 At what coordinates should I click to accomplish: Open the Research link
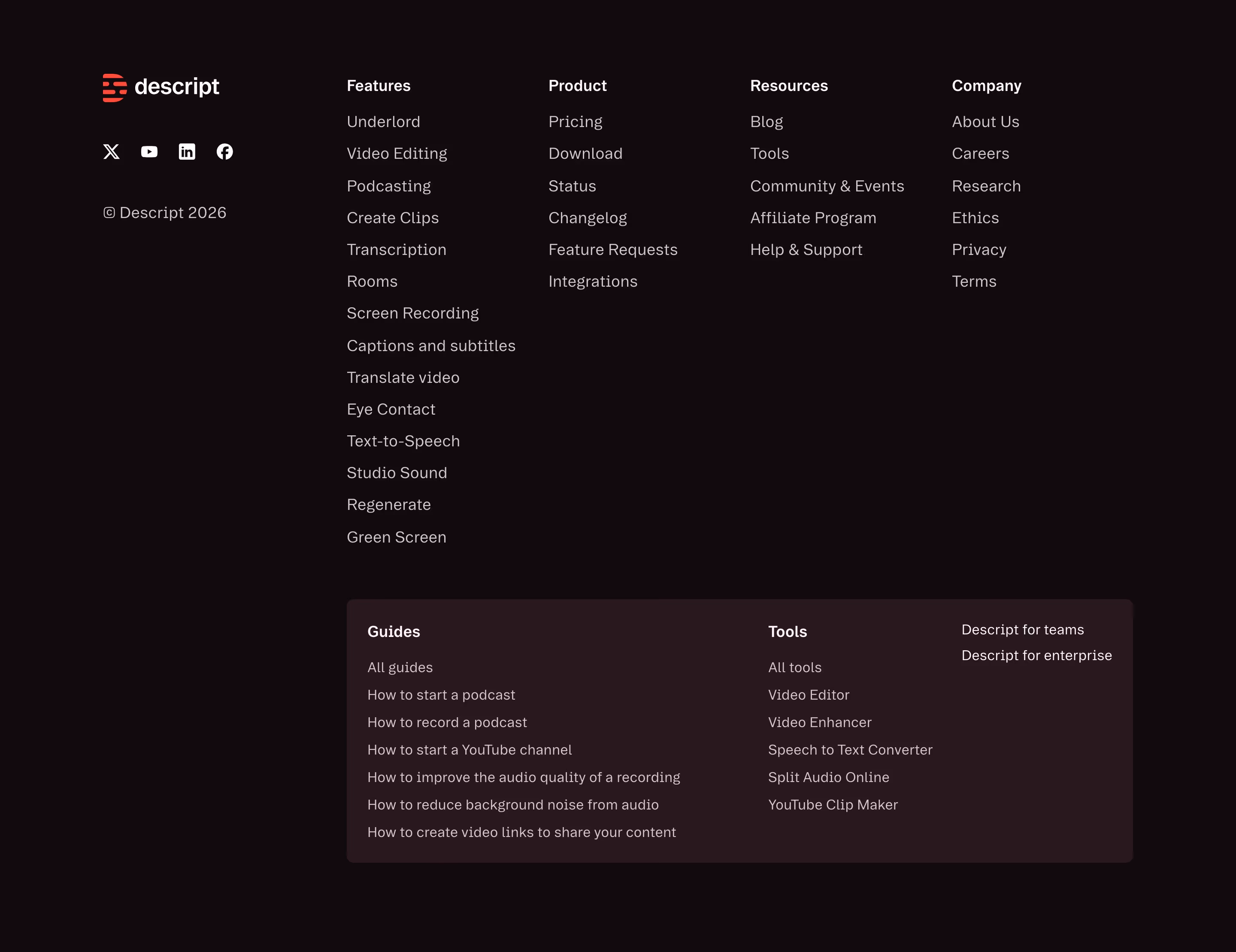pos(986,186)
